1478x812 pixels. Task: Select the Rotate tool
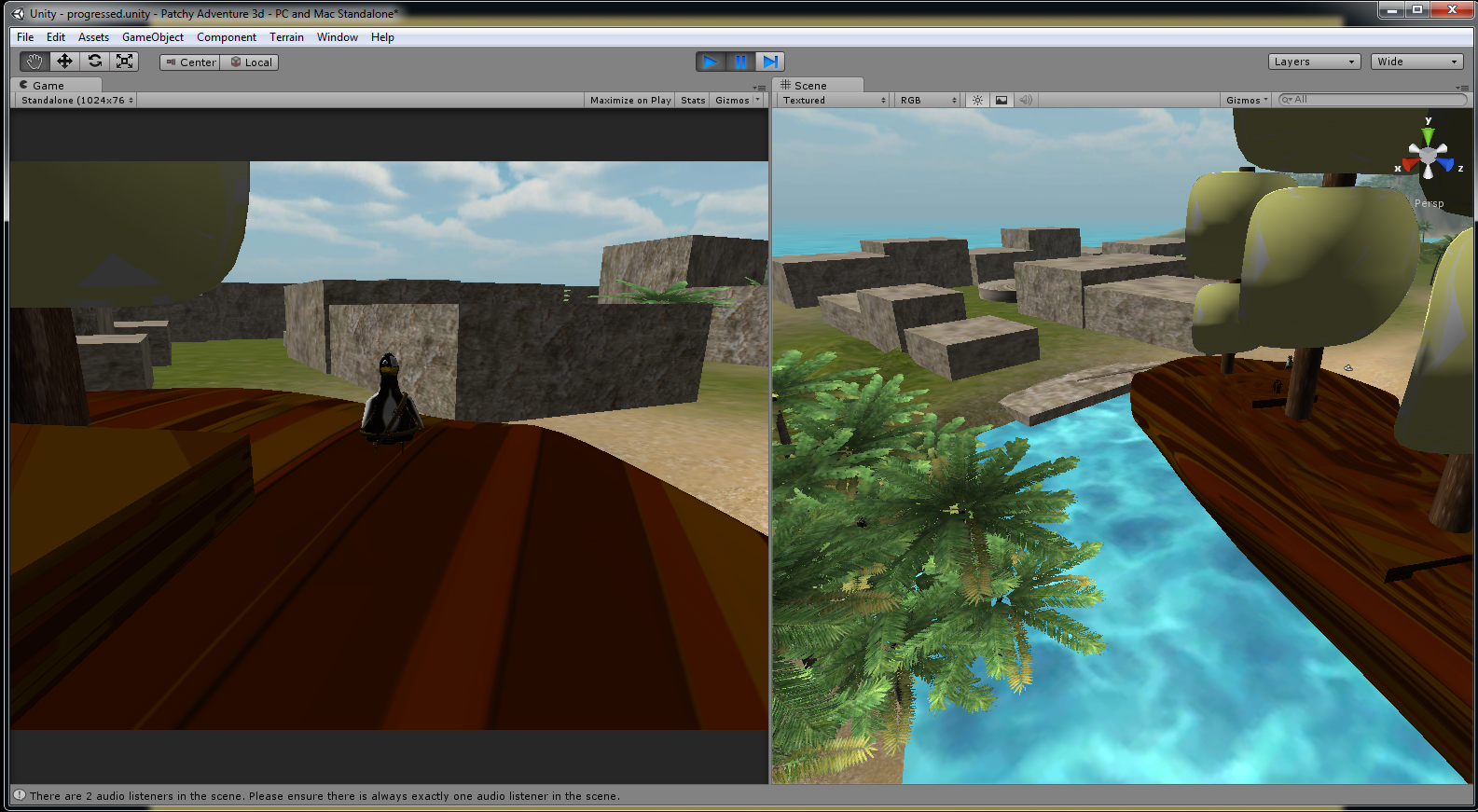click(94, 62)
